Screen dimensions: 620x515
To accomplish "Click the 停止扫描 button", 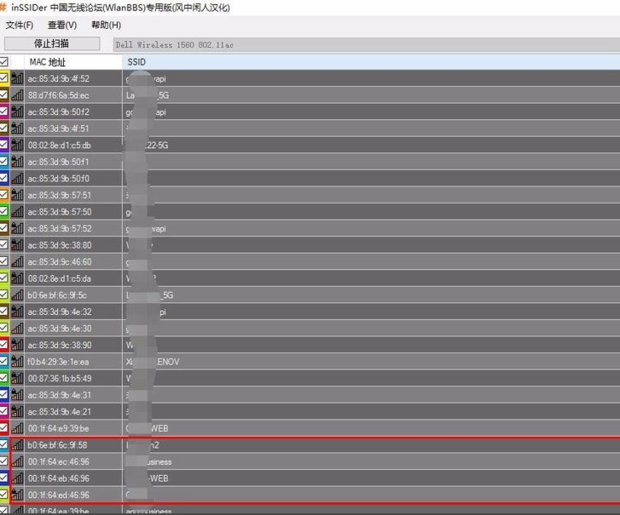I will pyautogui.click(x=52, y=44).
